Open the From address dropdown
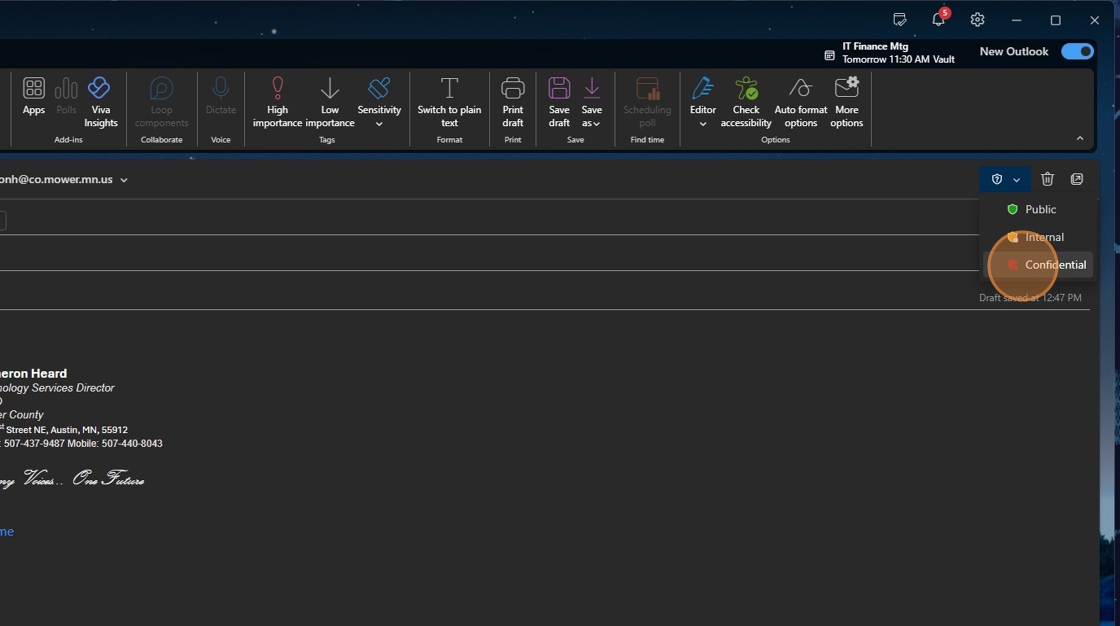The width and height of the screenshot is (1120, 626). (124, 180)
